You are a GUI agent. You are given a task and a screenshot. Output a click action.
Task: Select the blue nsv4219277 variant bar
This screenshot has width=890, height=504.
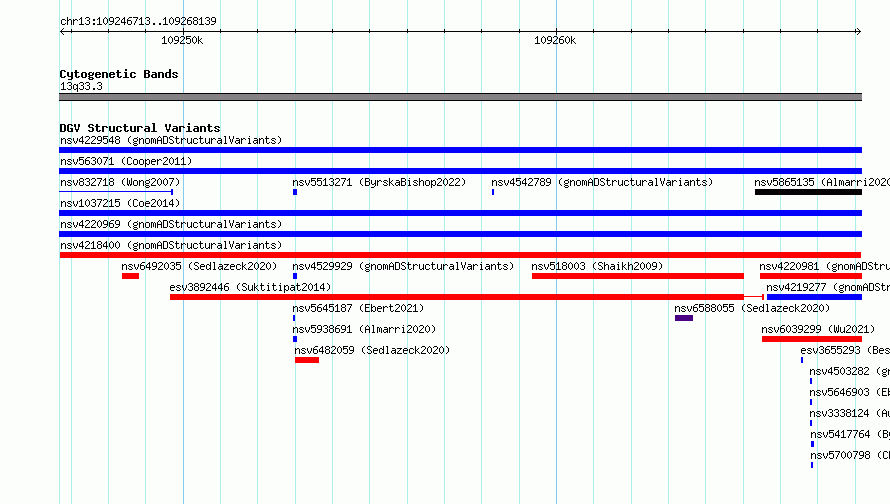tap(814, 297)
